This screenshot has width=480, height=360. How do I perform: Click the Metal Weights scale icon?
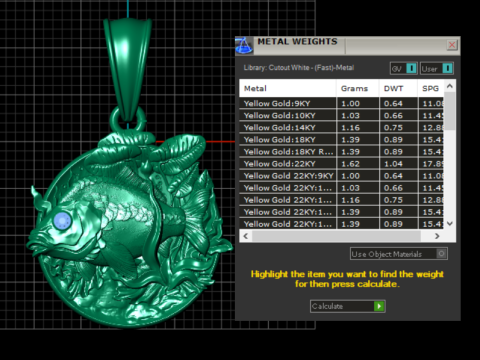244,46
